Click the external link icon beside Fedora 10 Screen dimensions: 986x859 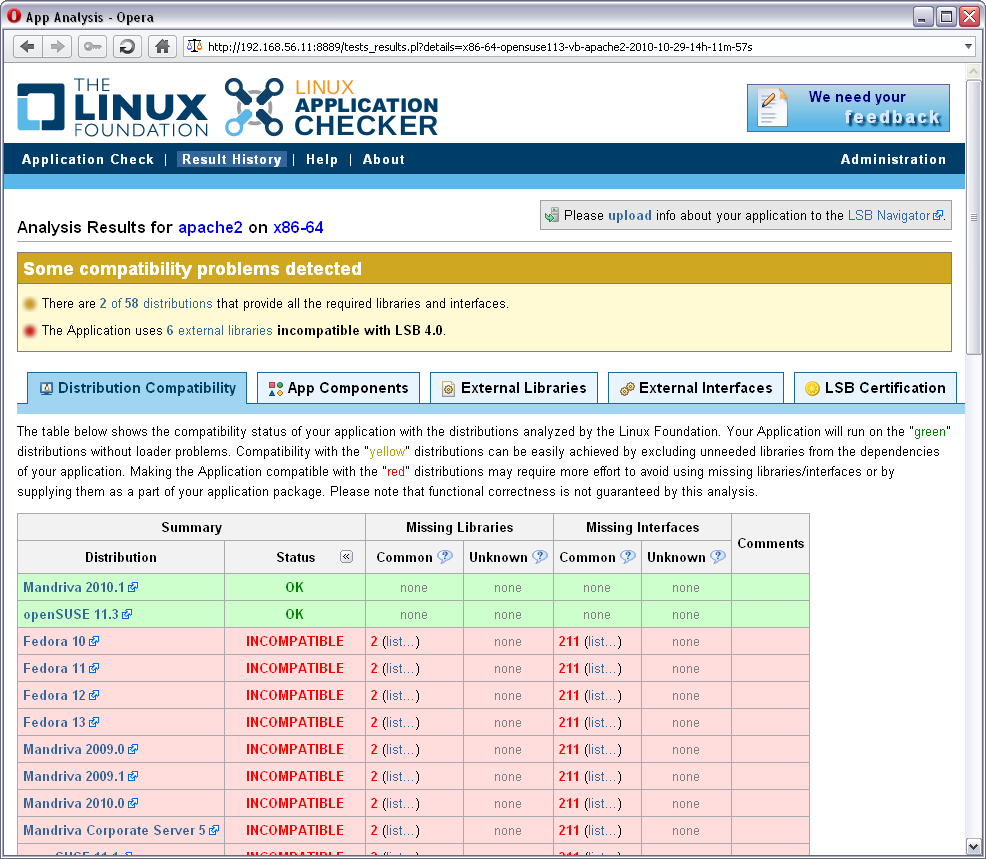94,641
